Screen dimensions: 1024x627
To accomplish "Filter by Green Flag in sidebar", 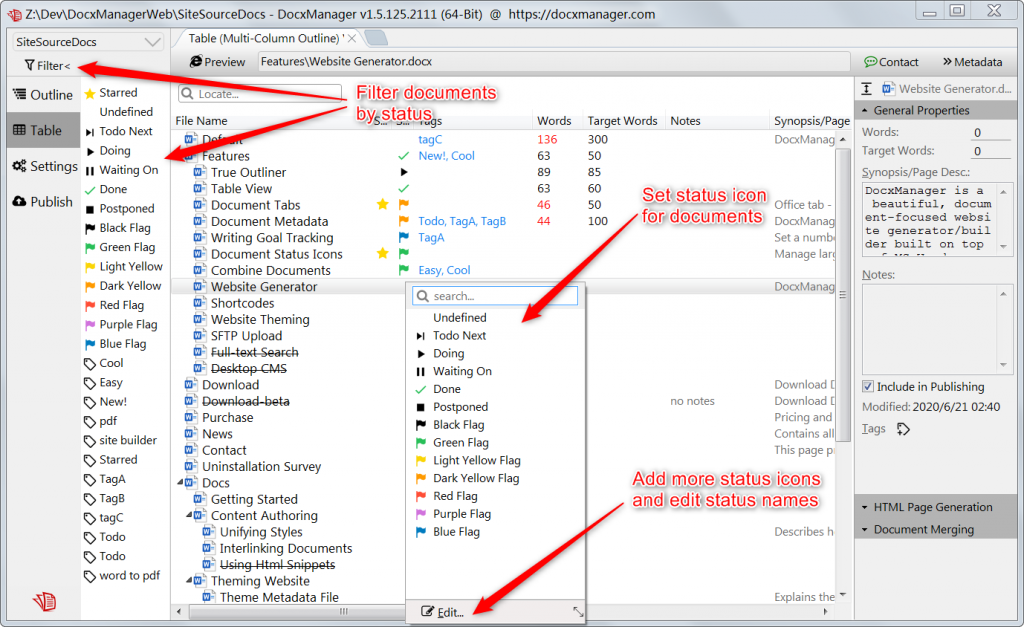I will point(120,247).
